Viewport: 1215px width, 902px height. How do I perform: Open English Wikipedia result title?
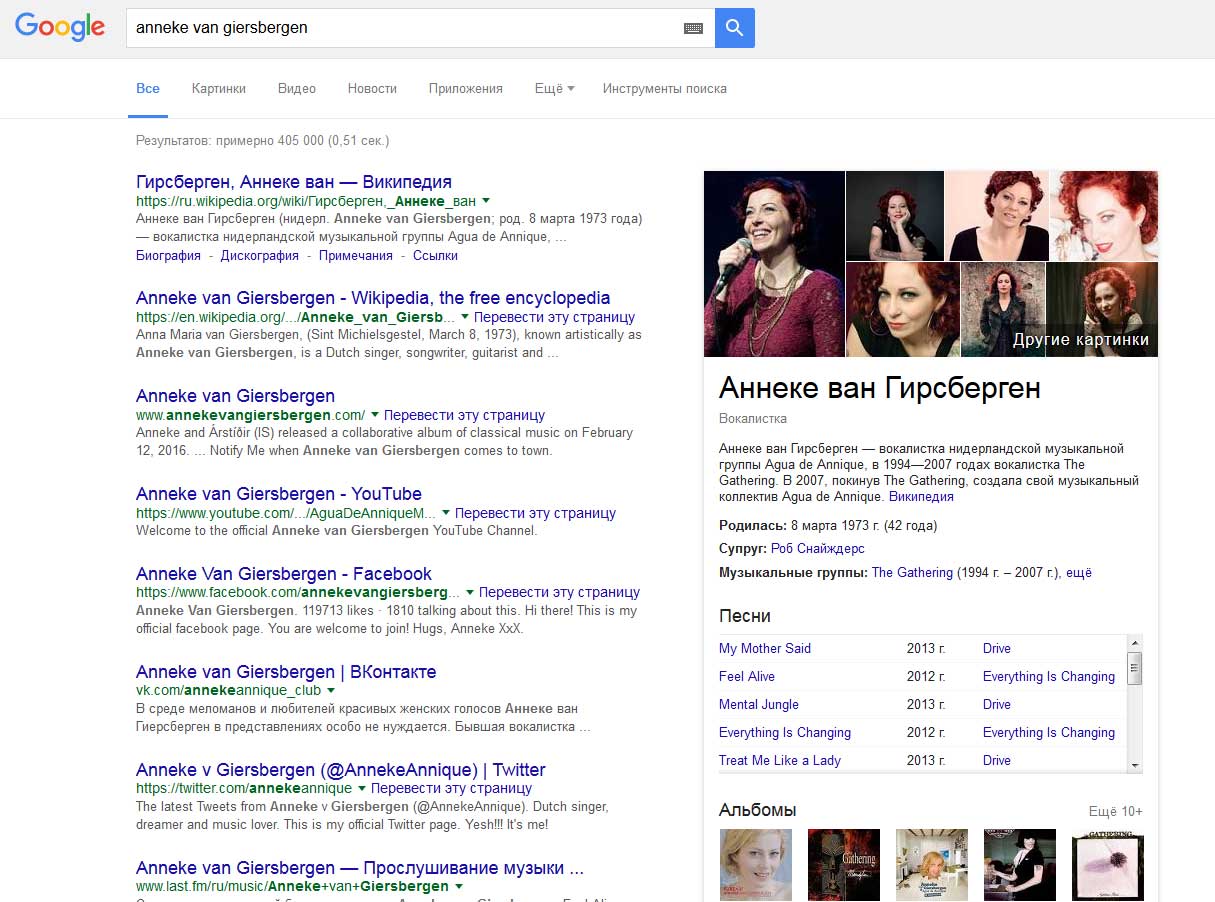(373, 298)
